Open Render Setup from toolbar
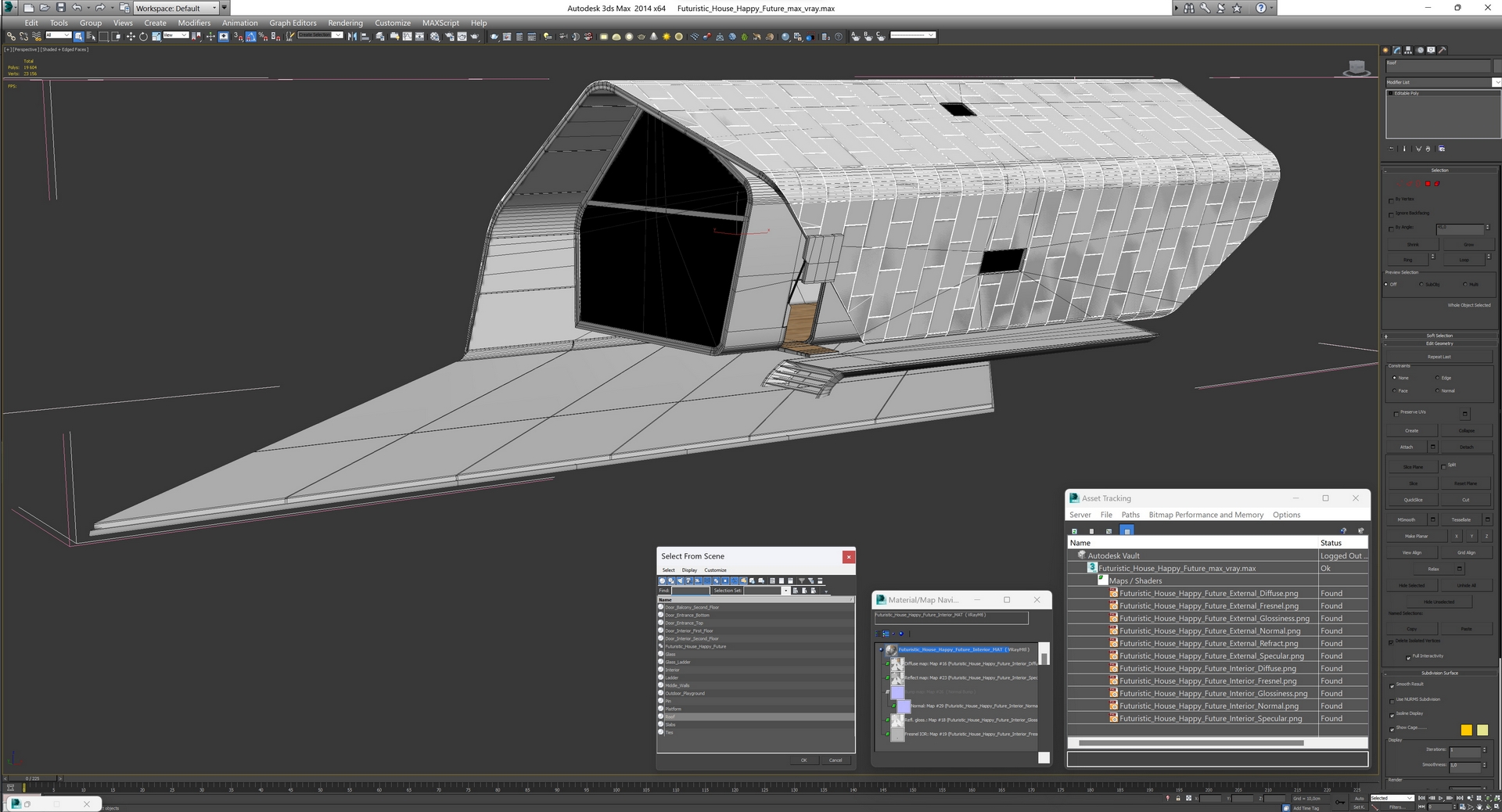1502x812 pixels. pyautogui.click(x=450, y=36)
